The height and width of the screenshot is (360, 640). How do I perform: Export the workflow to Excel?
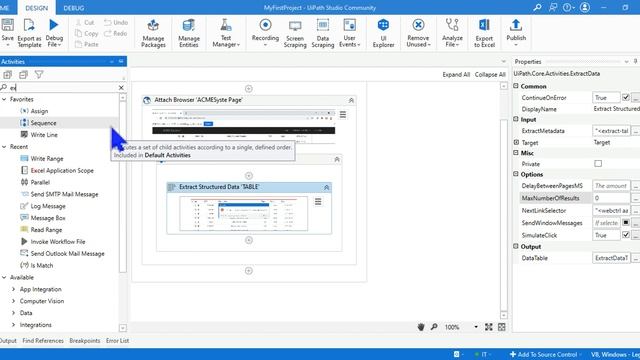(x=484, y=33)
